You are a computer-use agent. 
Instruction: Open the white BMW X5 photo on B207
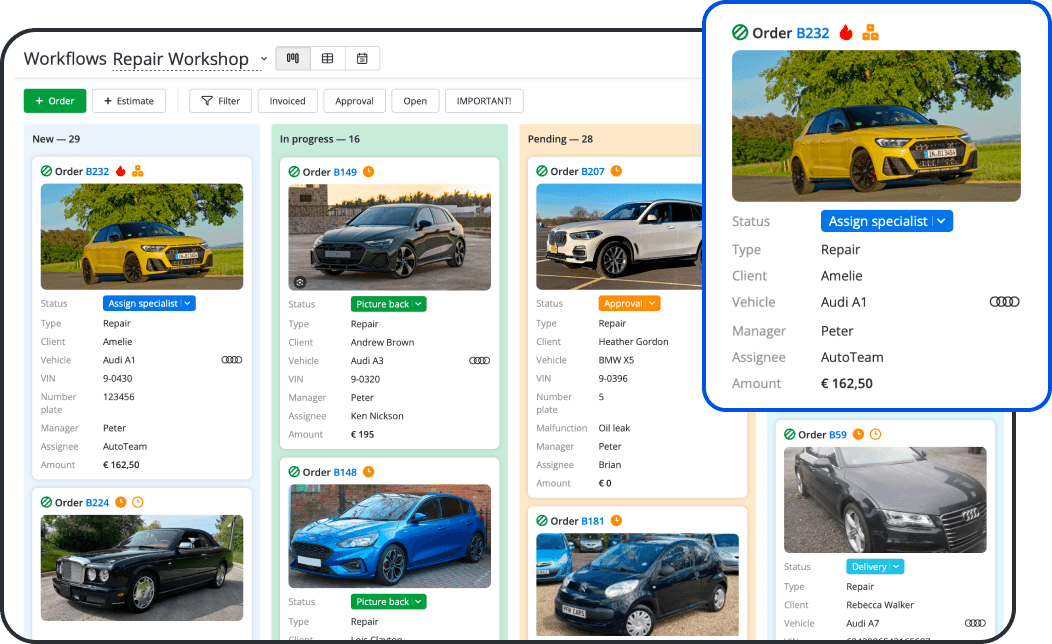click(x=619, y=237)
